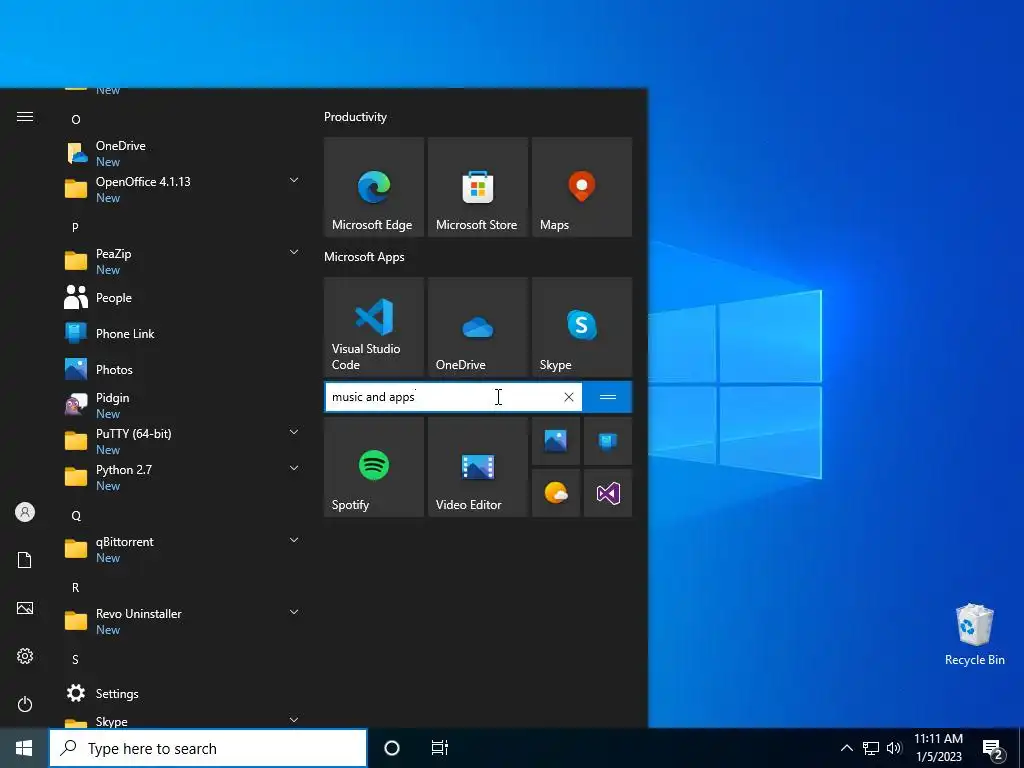Expand the qBittorrent folder
Viewport: 1024px width, 768px height.
[x=294, y=540]
